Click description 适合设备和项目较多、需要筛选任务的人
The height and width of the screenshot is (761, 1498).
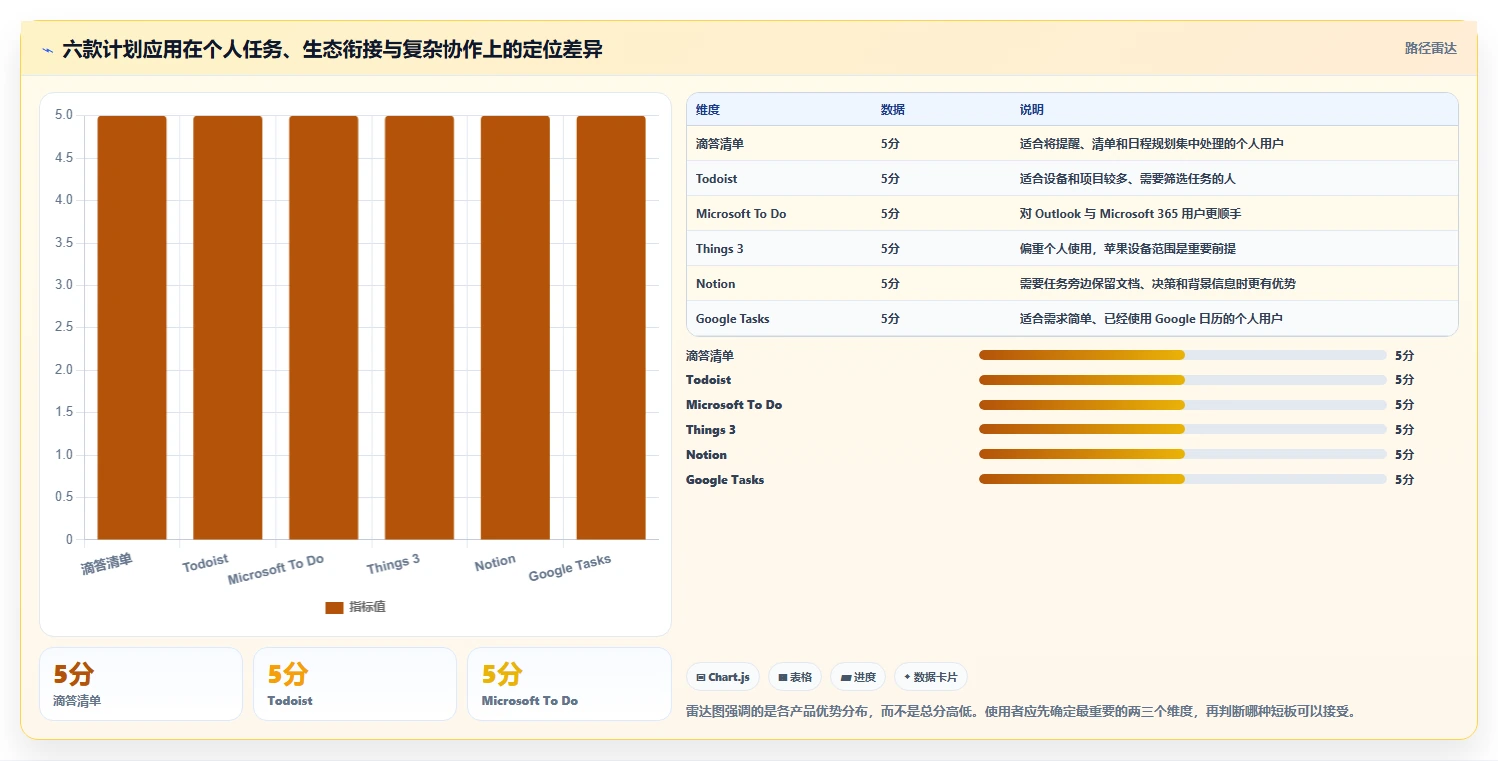(x=1128, y=179)
